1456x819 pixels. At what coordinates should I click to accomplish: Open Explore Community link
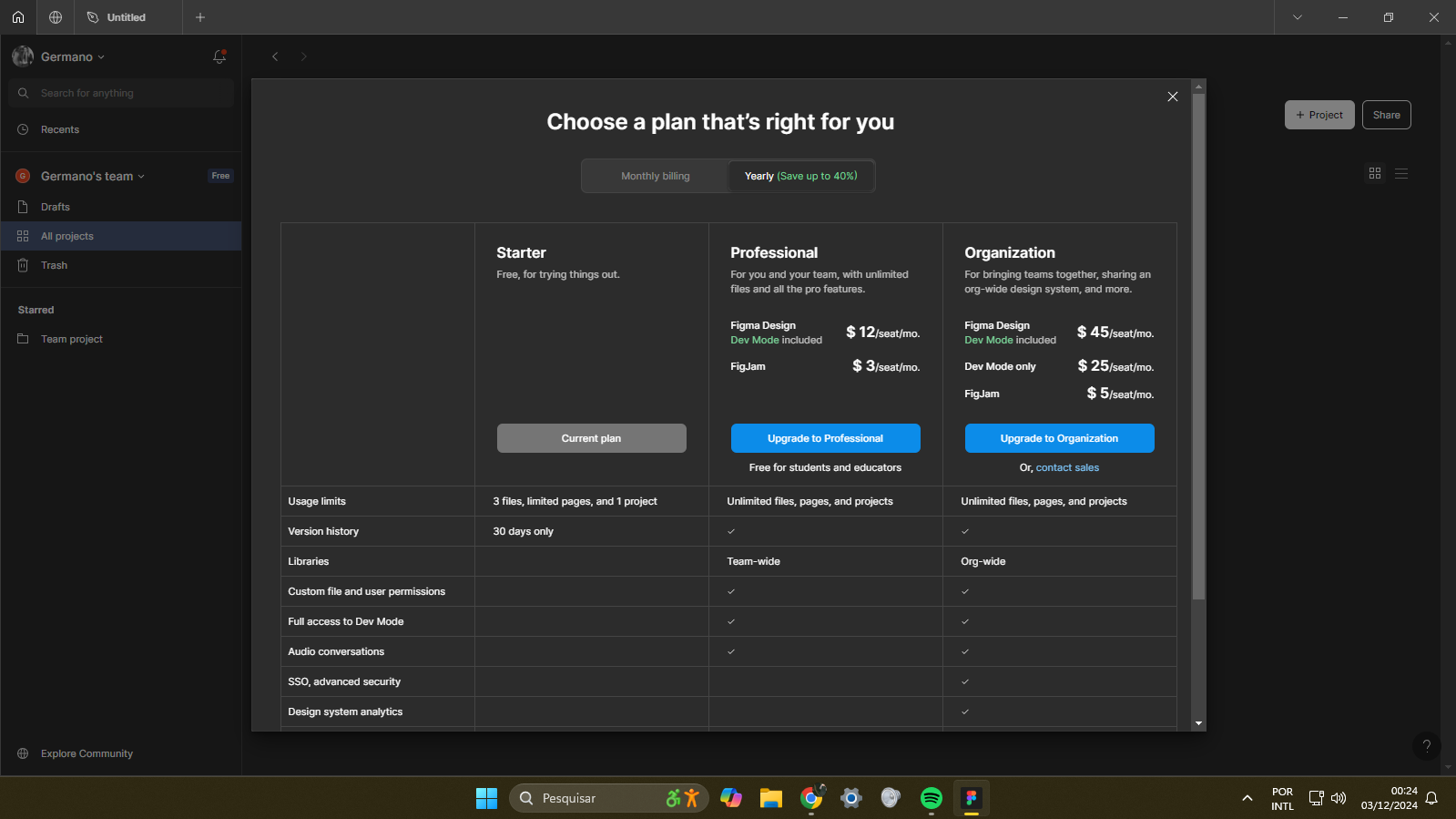point(87,753)
